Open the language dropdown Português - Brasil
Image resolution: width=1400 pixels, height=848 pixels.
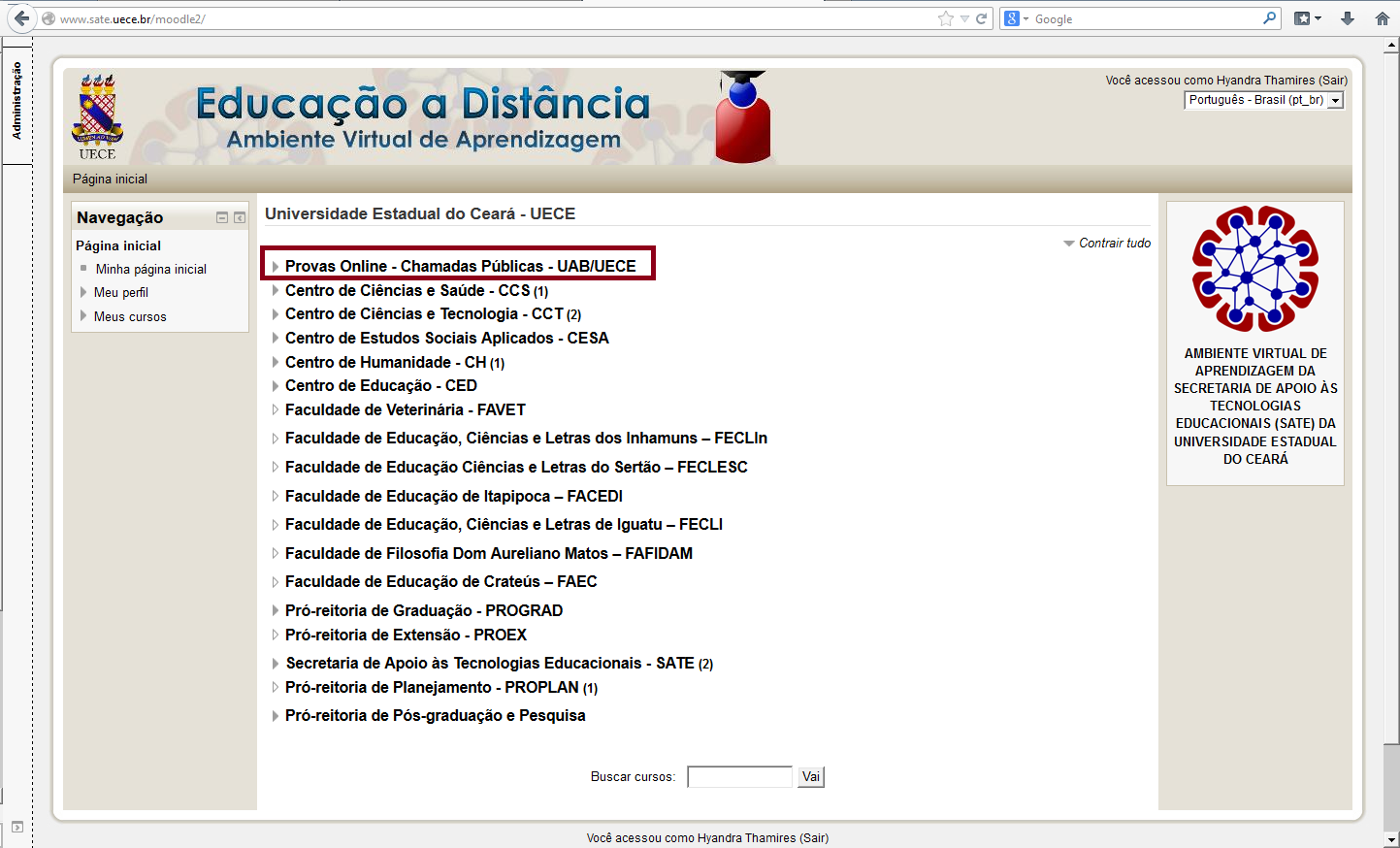pos(1264,100)
